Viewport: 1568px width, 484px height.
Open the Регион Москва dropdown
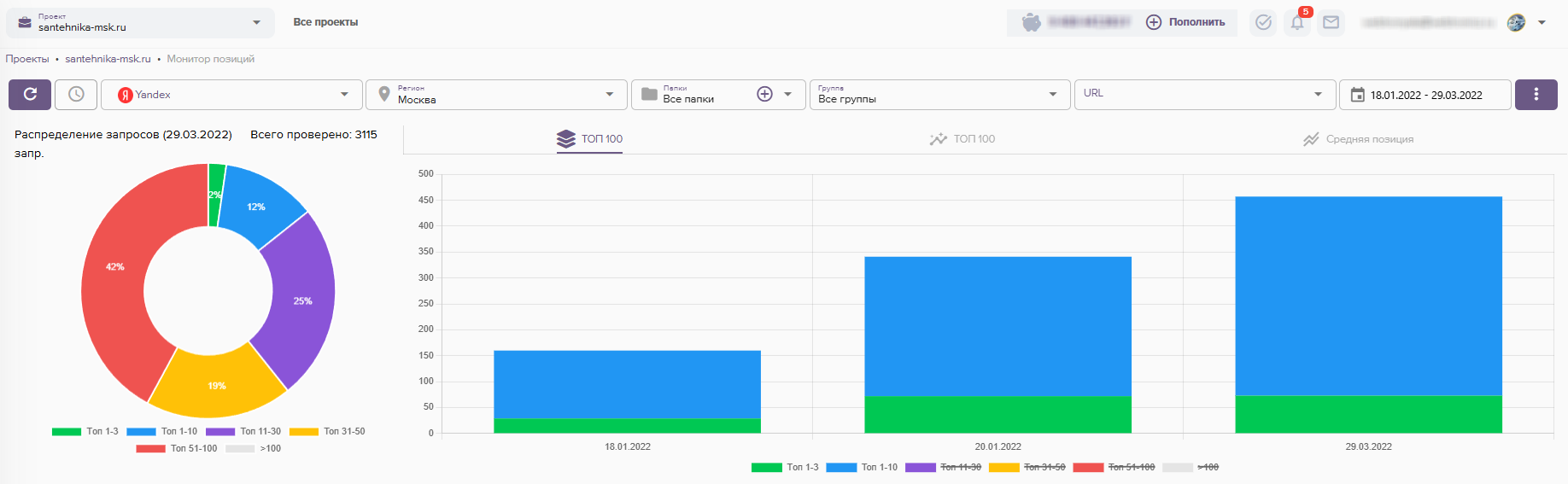click(496, 95)
